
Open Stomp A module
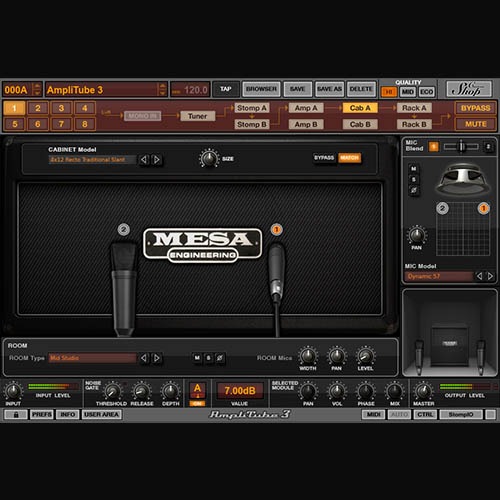[x=252, y=108]
